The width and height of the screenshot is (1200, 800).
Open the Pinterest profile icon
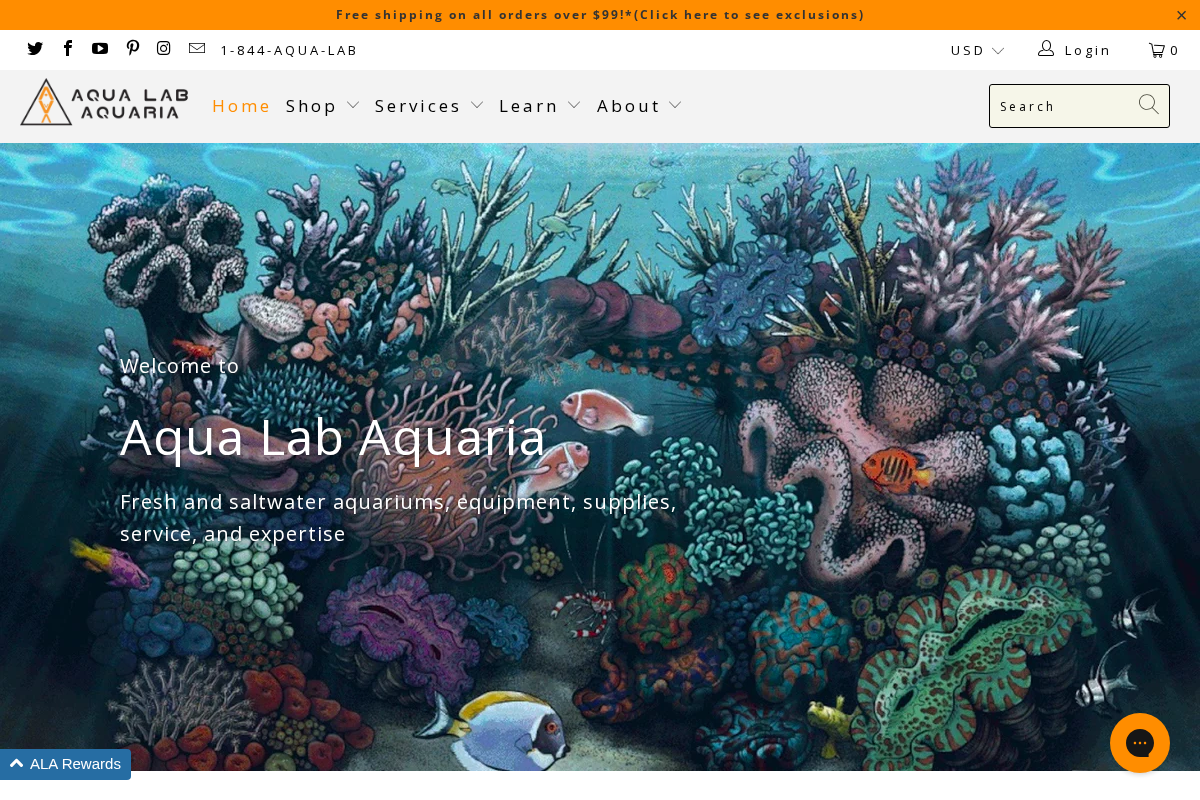(x=132, y=48)
